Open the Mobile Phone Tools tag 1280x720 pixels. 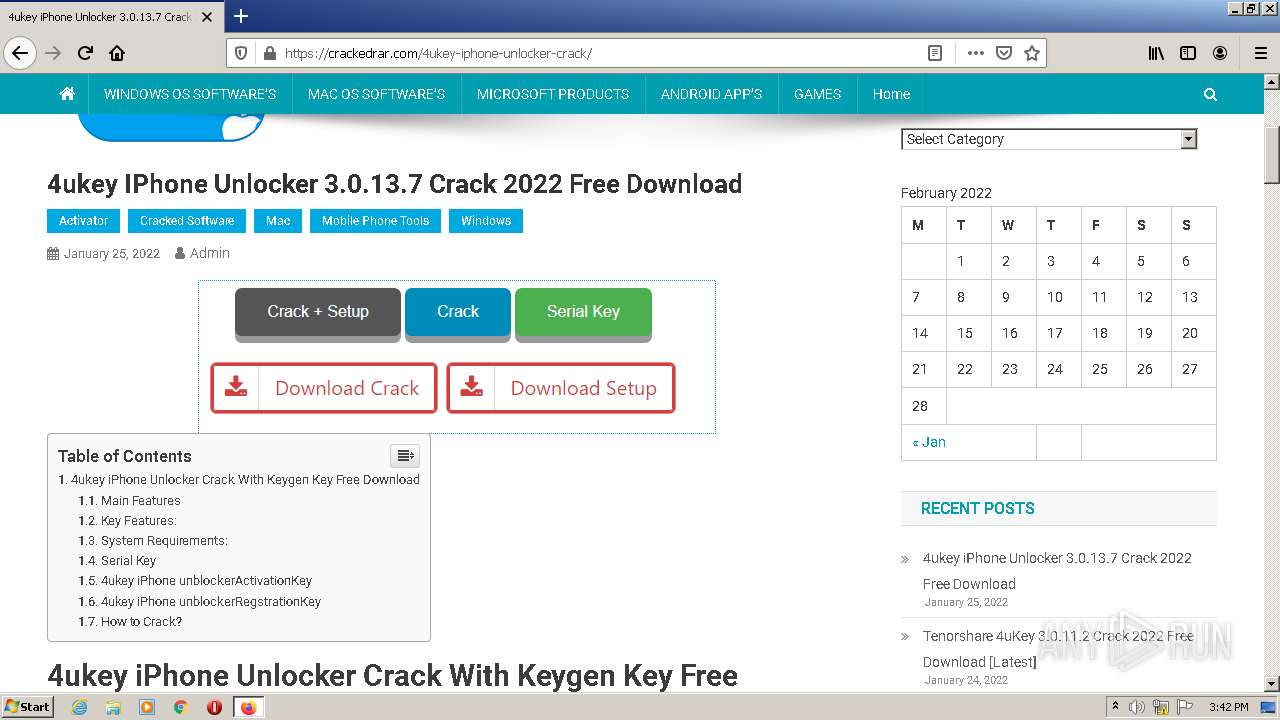click(x=375, y=221)
